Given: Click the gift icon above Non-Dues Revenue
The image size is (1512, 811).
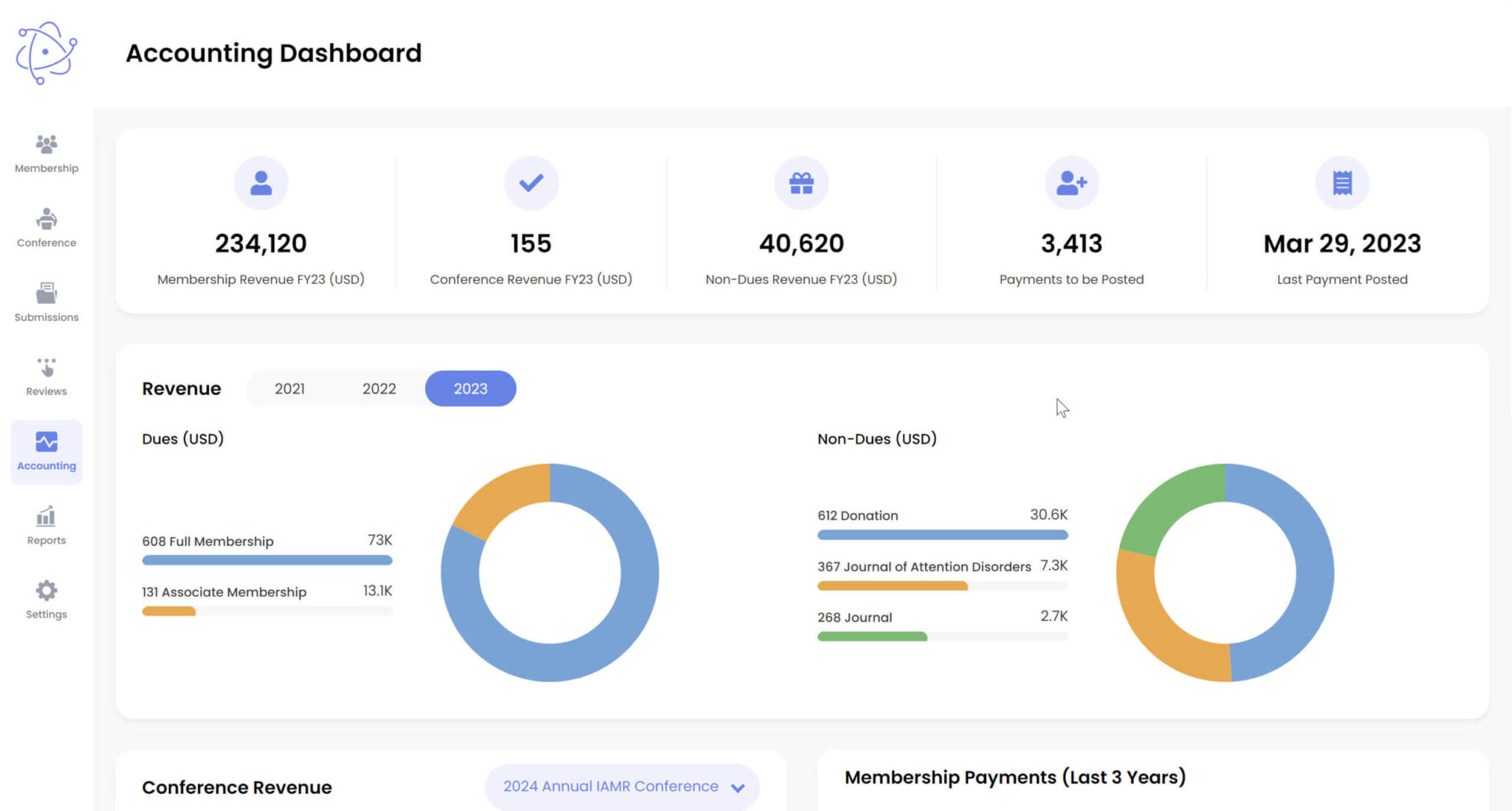Looking at the screenshot, I should click(801, 183).
